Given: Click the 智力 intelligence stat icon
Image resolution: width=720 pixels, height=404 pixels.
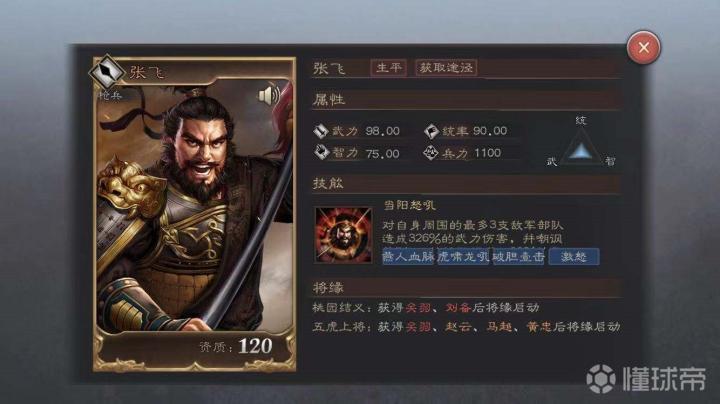Looking at the screenshot, I should tap(321, 152).
